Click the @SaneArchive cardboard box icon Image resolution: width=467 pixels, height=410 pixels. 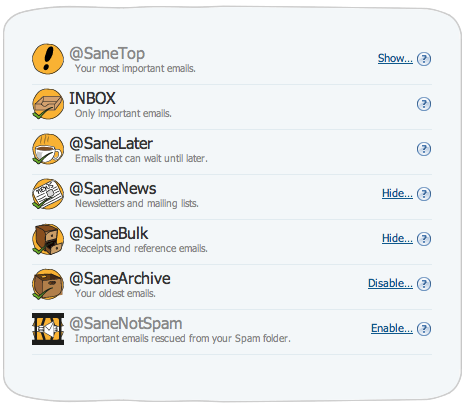[x=48, y=284]
